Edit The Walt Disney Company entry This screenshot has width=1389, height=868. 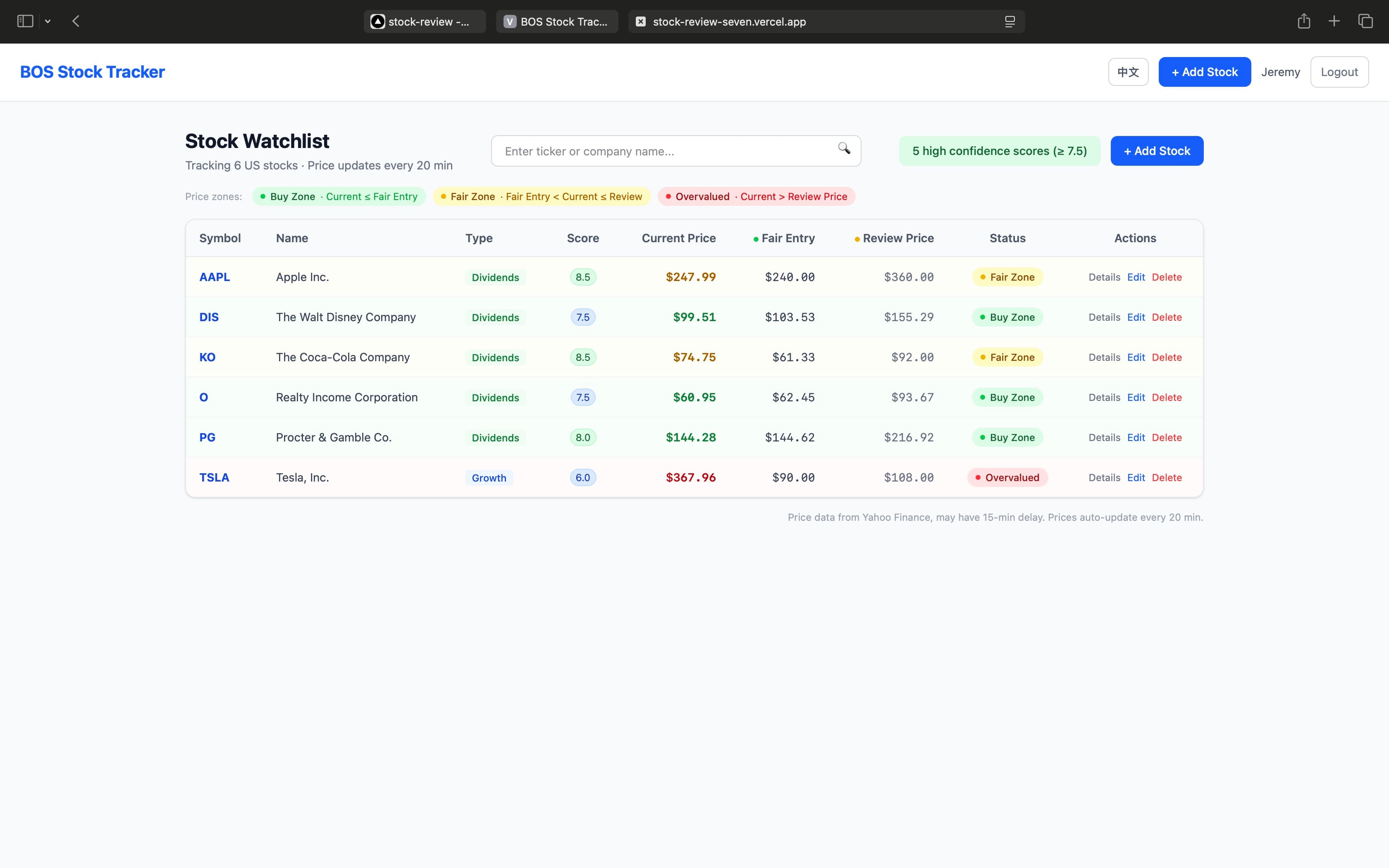coord(1136,317)
